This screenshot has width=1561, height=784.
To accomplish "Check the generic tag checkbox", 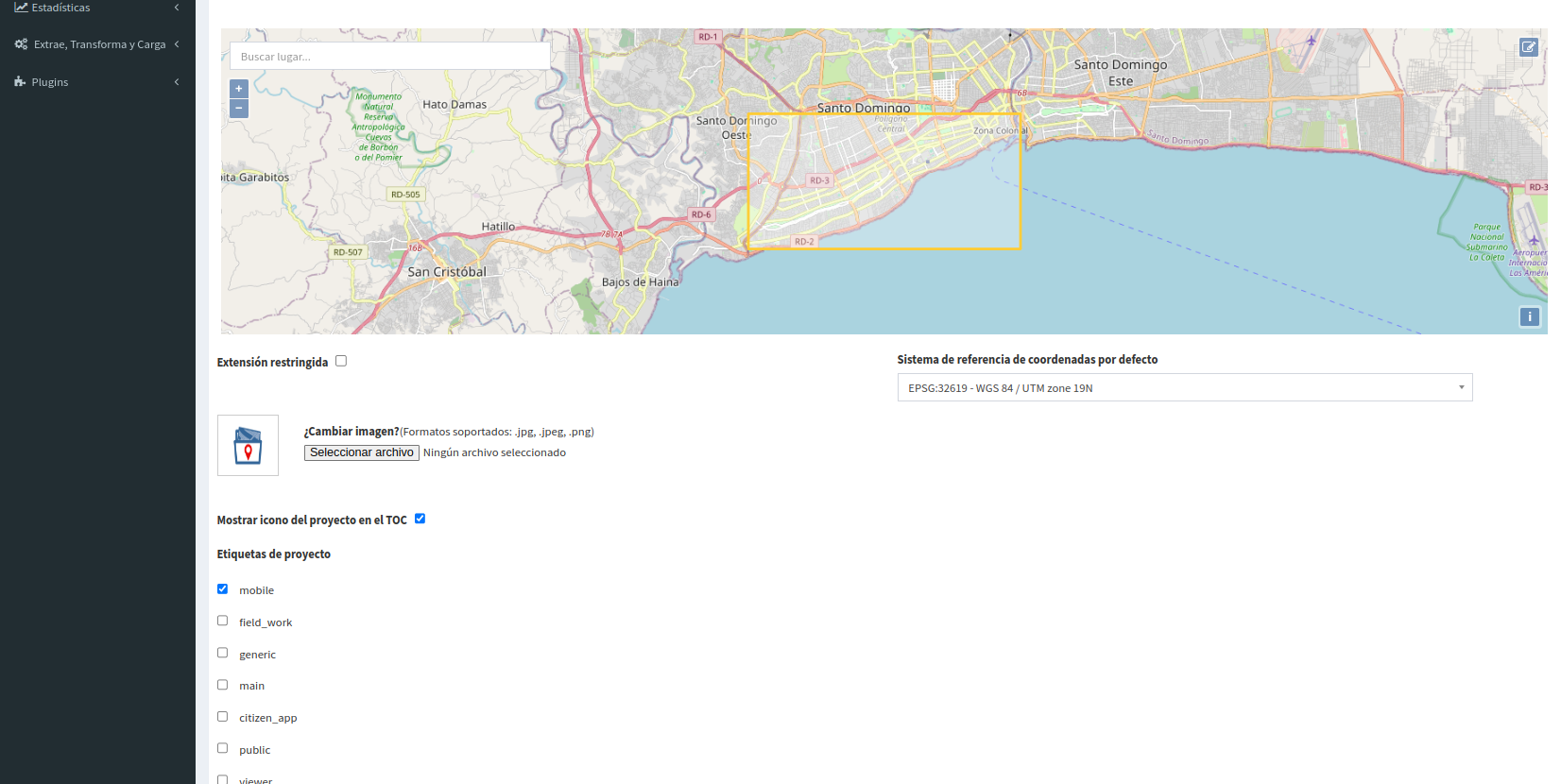I will click(223, 653).
